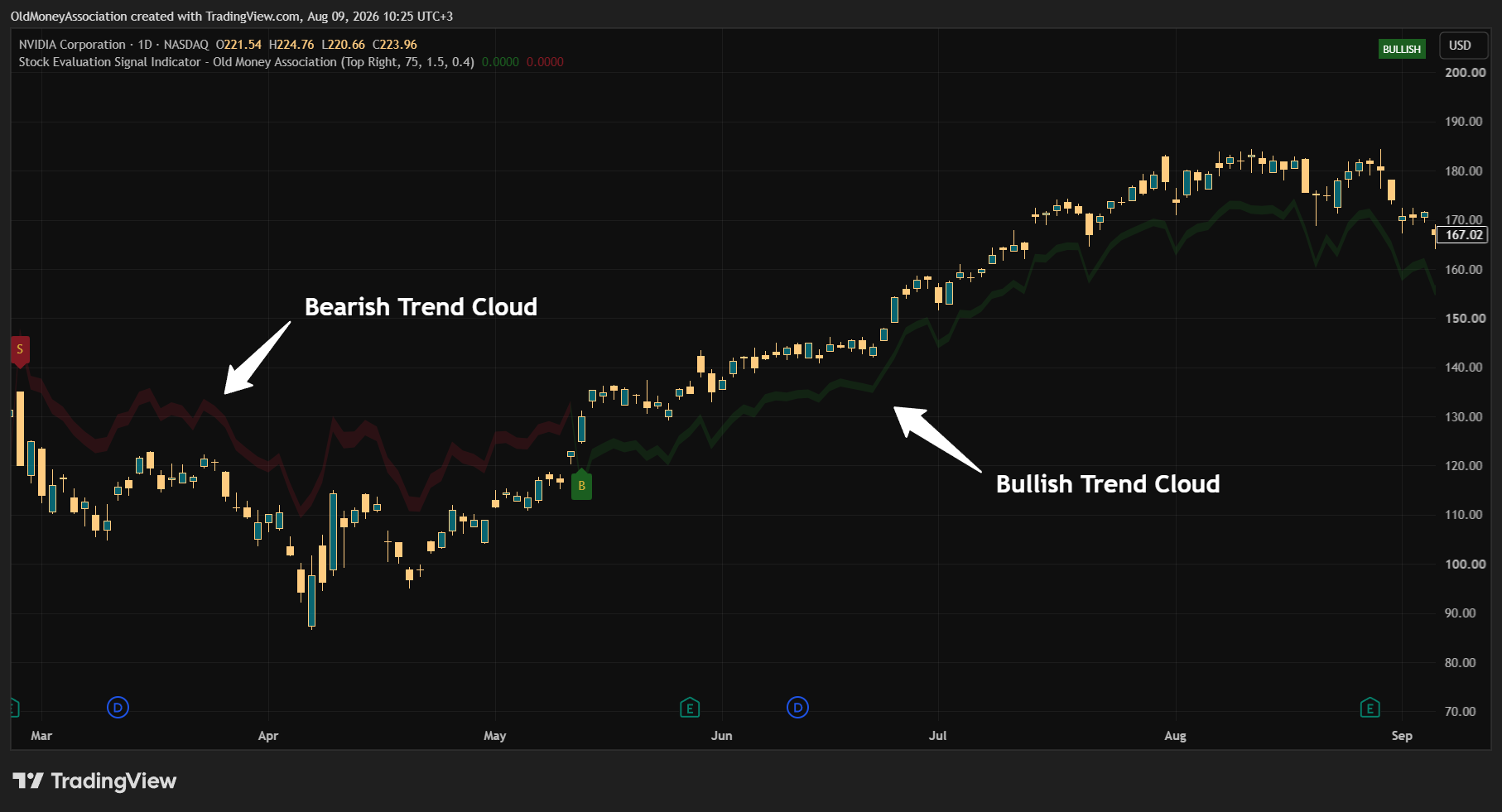The height and width of the screenshot is (812, 1502).
Task: Select the Bullish Trend Cloud text annotation
Action: tap(1108, 484)
